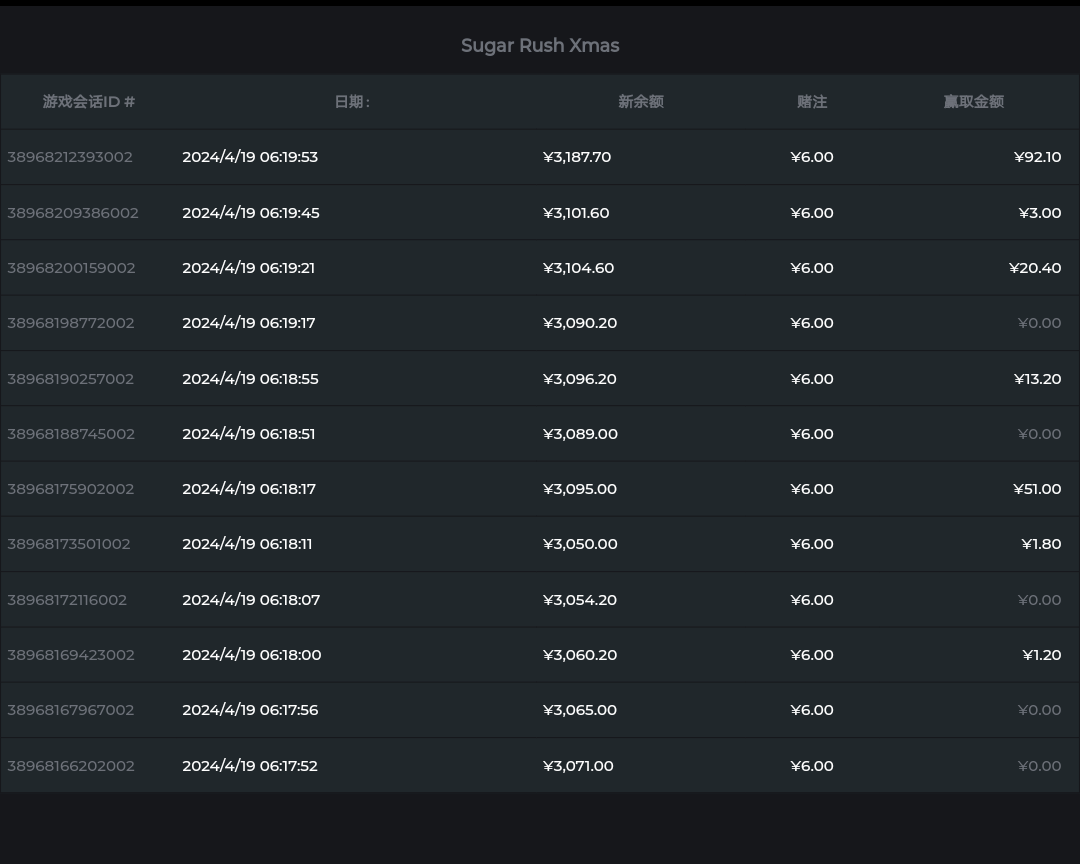The image size is (1080, 864).
Task: Click the Sugar Rush Xmas title
Action: [x=540, y=45]
